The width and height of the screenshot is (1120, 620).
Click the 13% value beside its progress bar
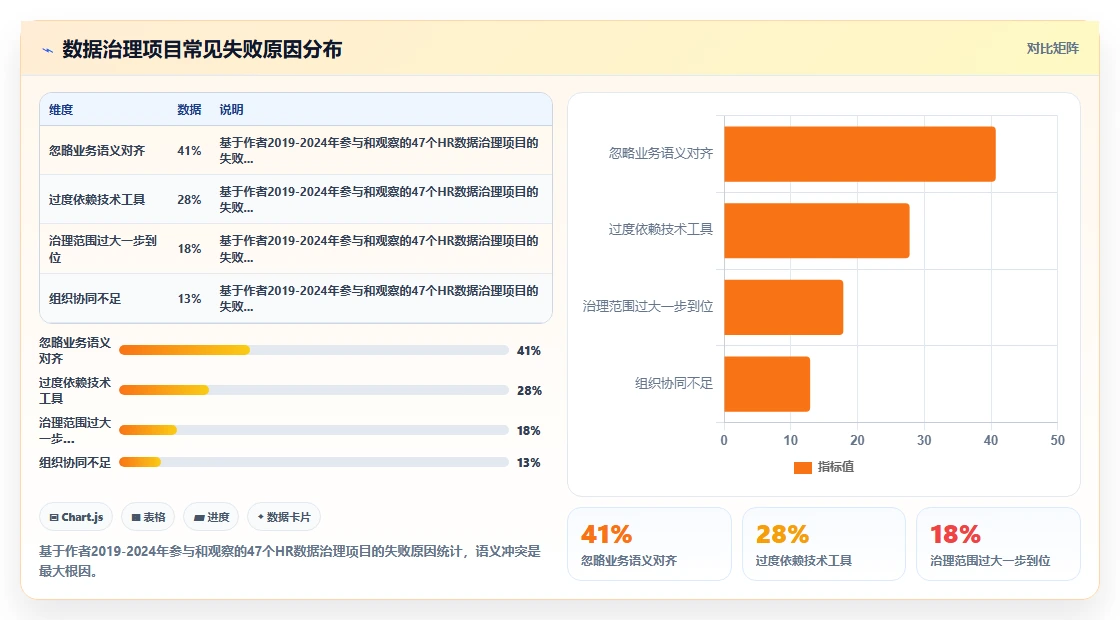click(529, 463)
